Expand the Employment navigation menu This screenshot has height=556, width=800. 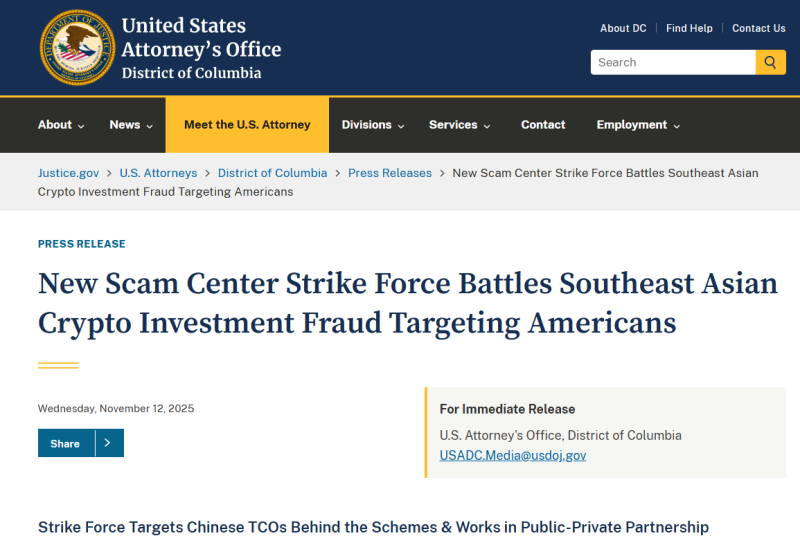(x=638, y=125)
